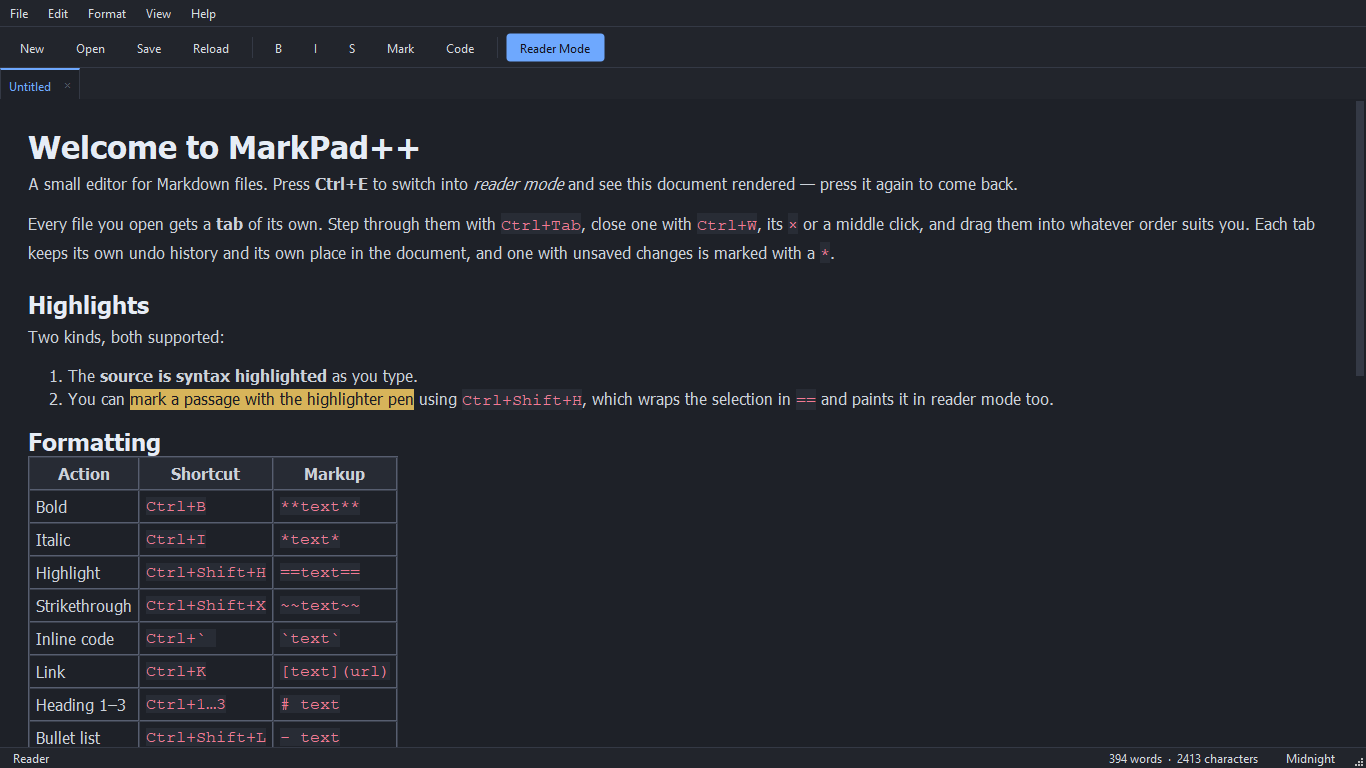This screenshot has height=768, width=1366.
Task: Click the Highlight table cell
Action: (84, 573)
